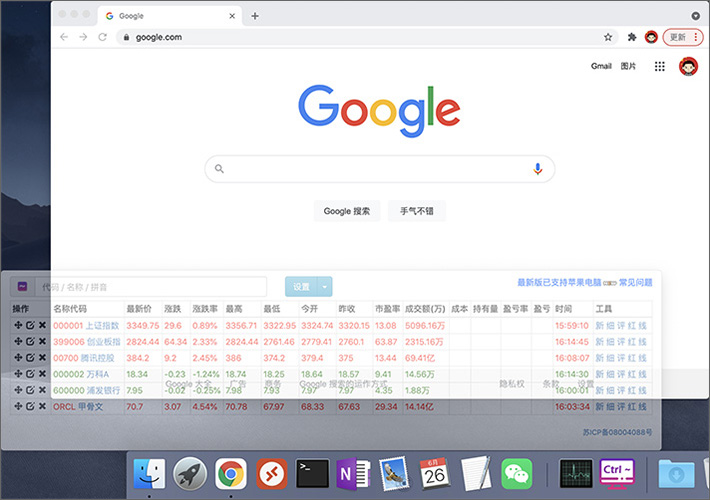Open the 甲骨文 stock link
The height and width of the screenshot is (500, 710).
pos(90,407)
